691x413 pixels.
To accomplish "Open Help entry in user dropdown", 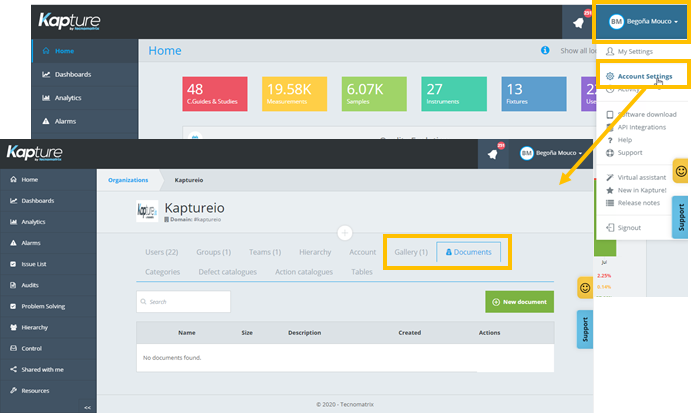I will 619,140.
